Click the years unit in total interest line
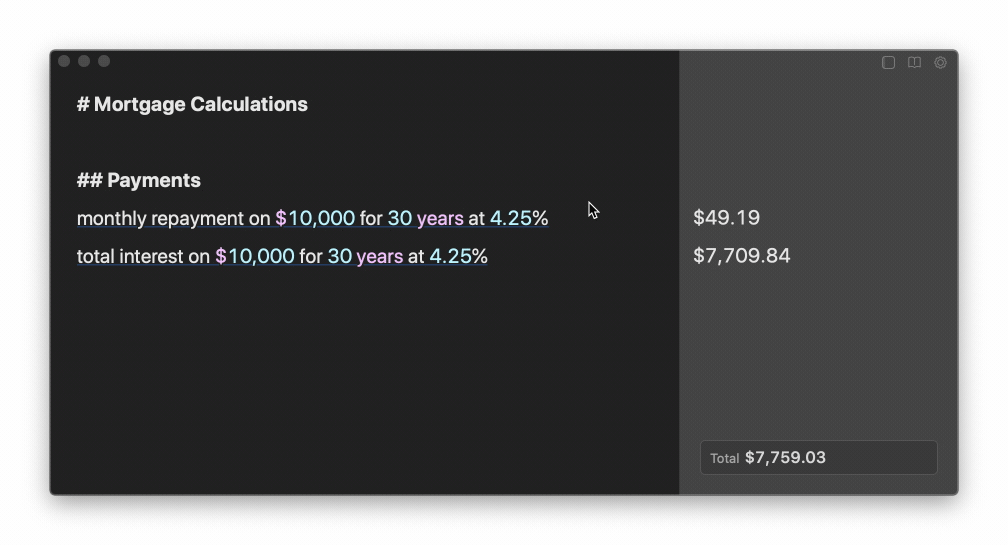This screenshot has width=1008, height=545. point(379,256)
